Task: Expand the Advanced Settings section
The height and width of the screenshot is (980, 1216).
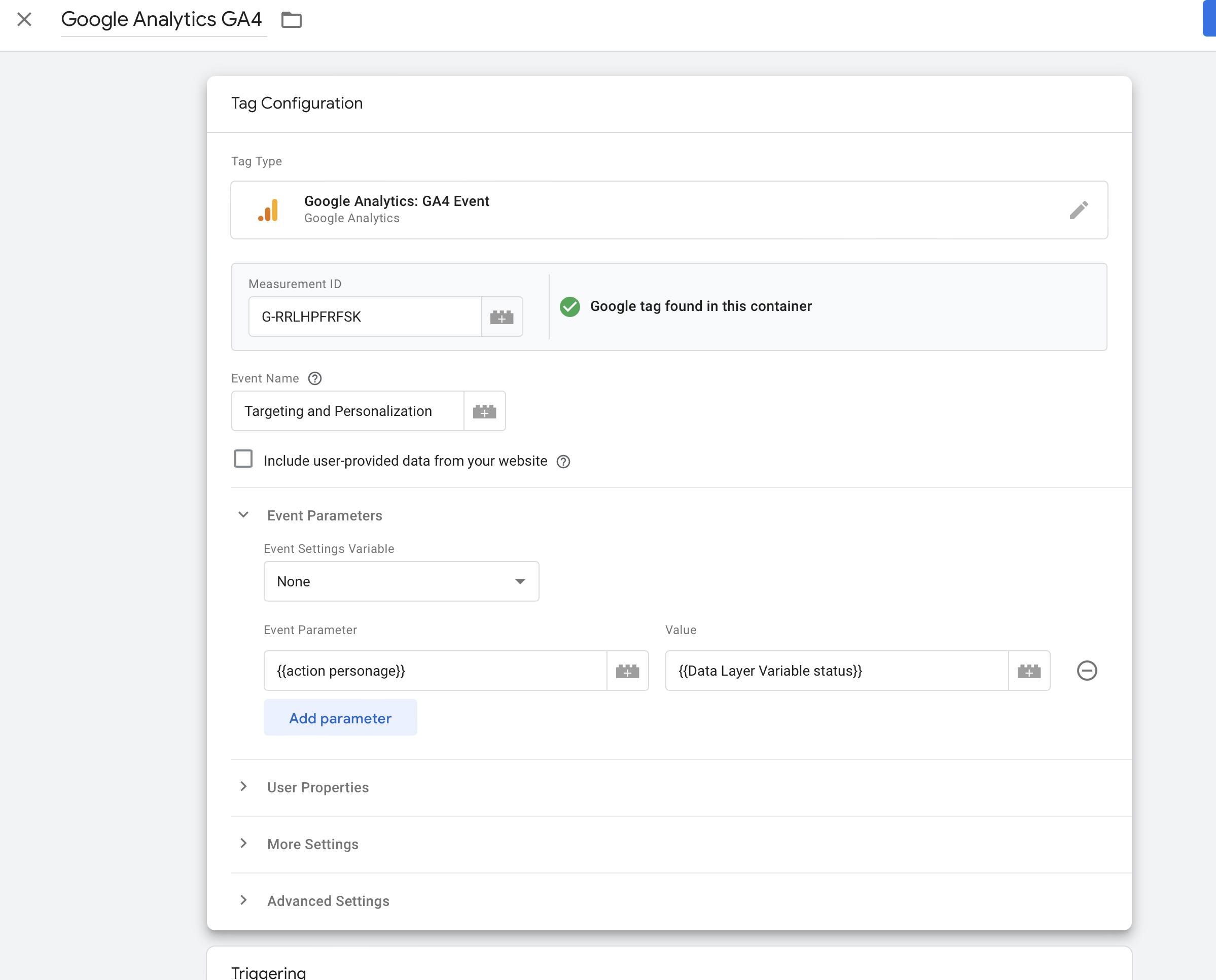Action: pos(243,900)
